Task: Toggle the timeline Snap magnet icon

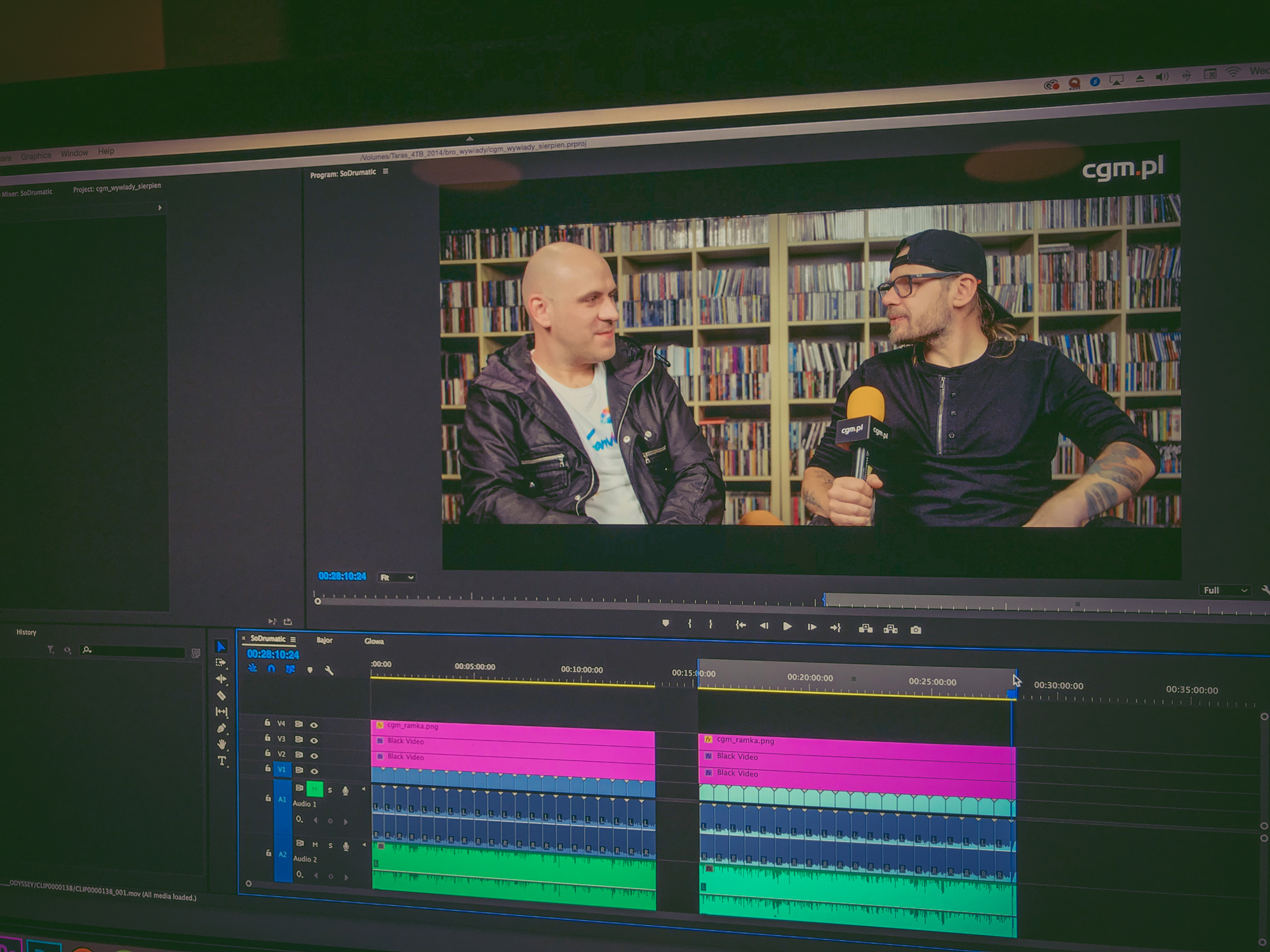Action: [272, 669]
